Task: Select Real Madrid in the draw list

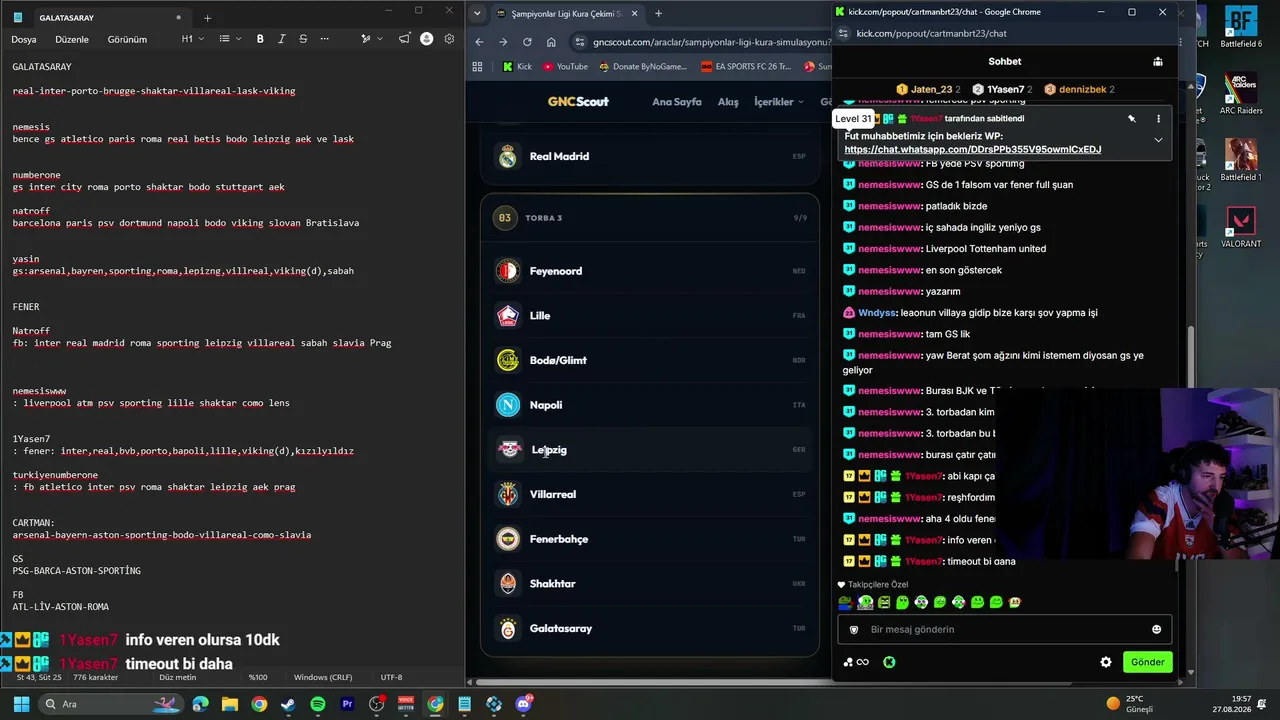Action: [x=650, y=157]
